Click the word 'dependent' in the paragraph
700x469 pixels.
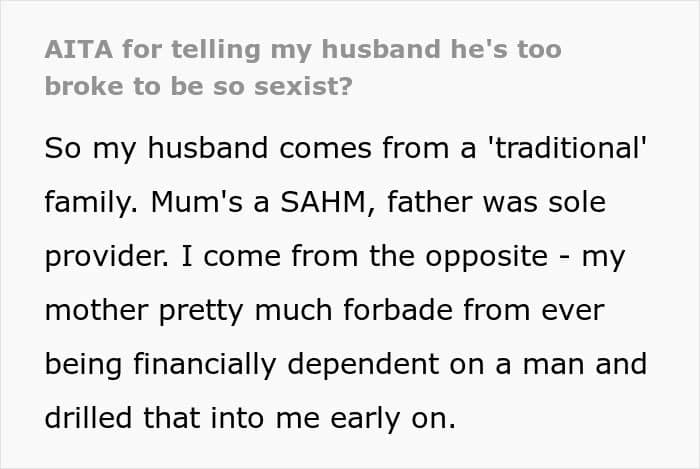click(363, 365)
